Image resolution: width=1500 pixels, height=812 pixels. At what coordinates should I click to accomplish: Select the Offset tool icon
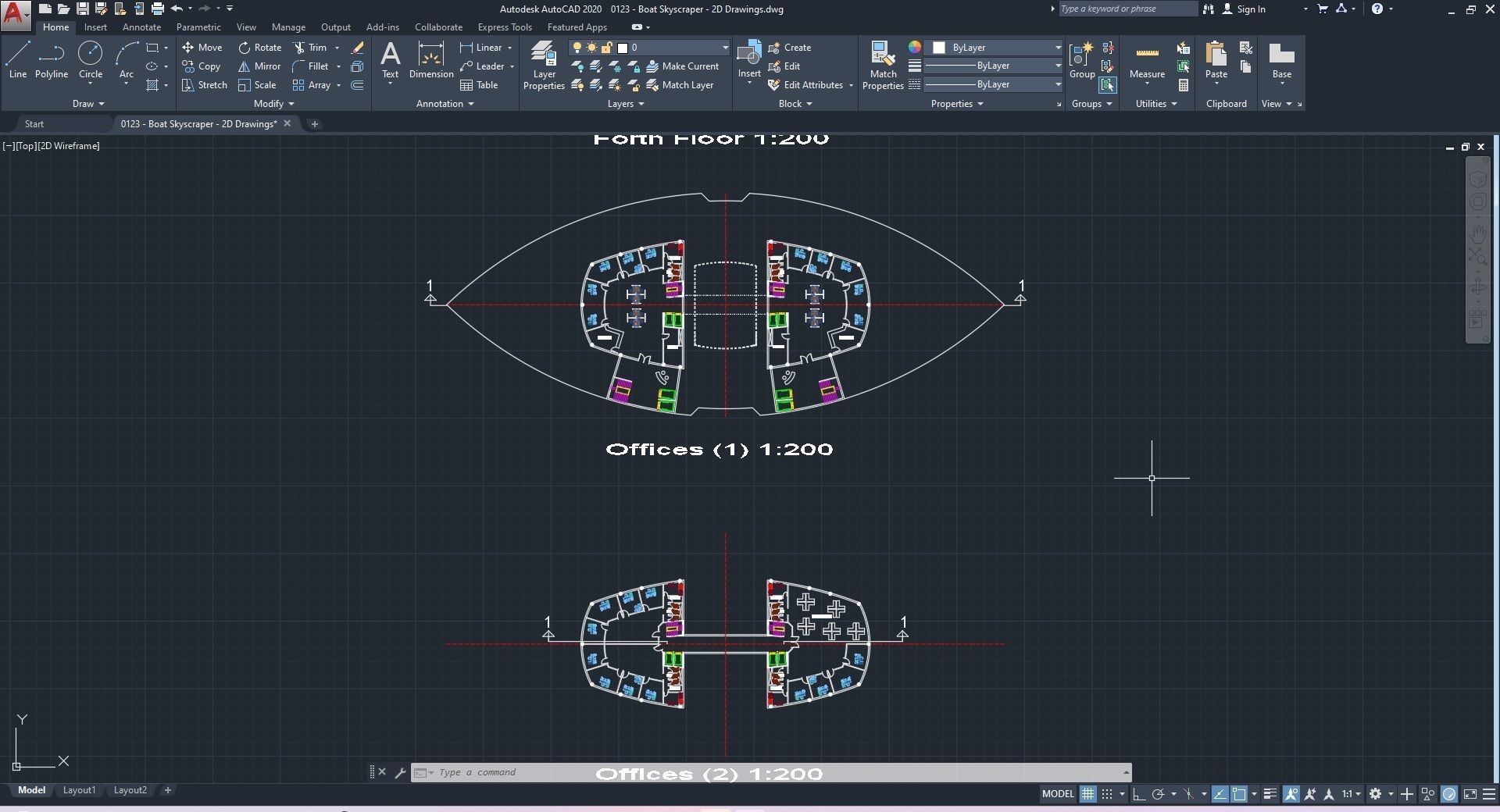(x=357, y=85)
